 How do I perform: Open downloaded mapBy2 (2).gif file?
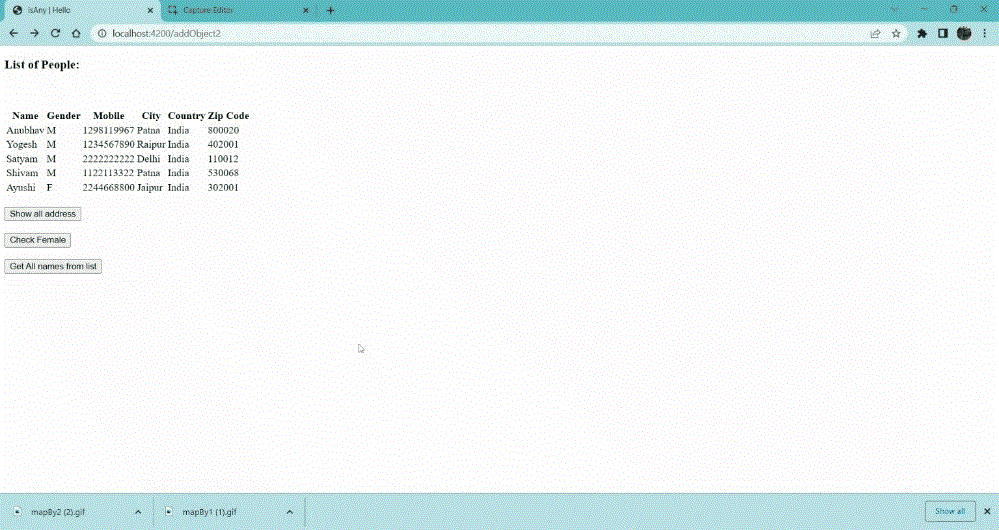58,512
